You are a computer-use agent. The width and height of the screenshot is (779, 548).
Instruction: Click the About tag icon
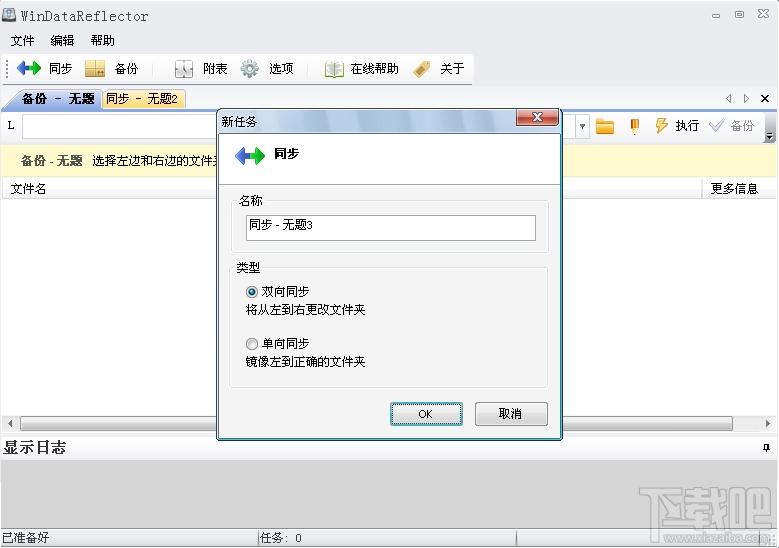(x=421, y=69)
